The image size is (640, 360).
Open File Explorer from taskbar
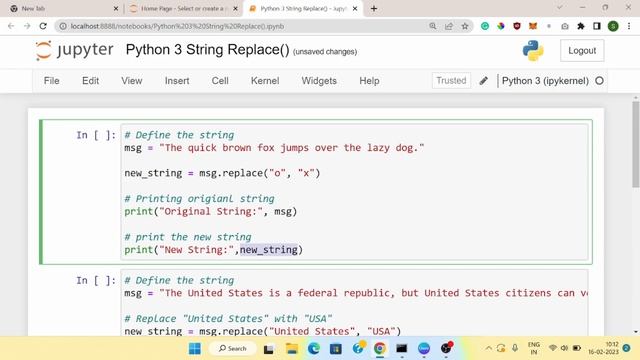point(291,349)
